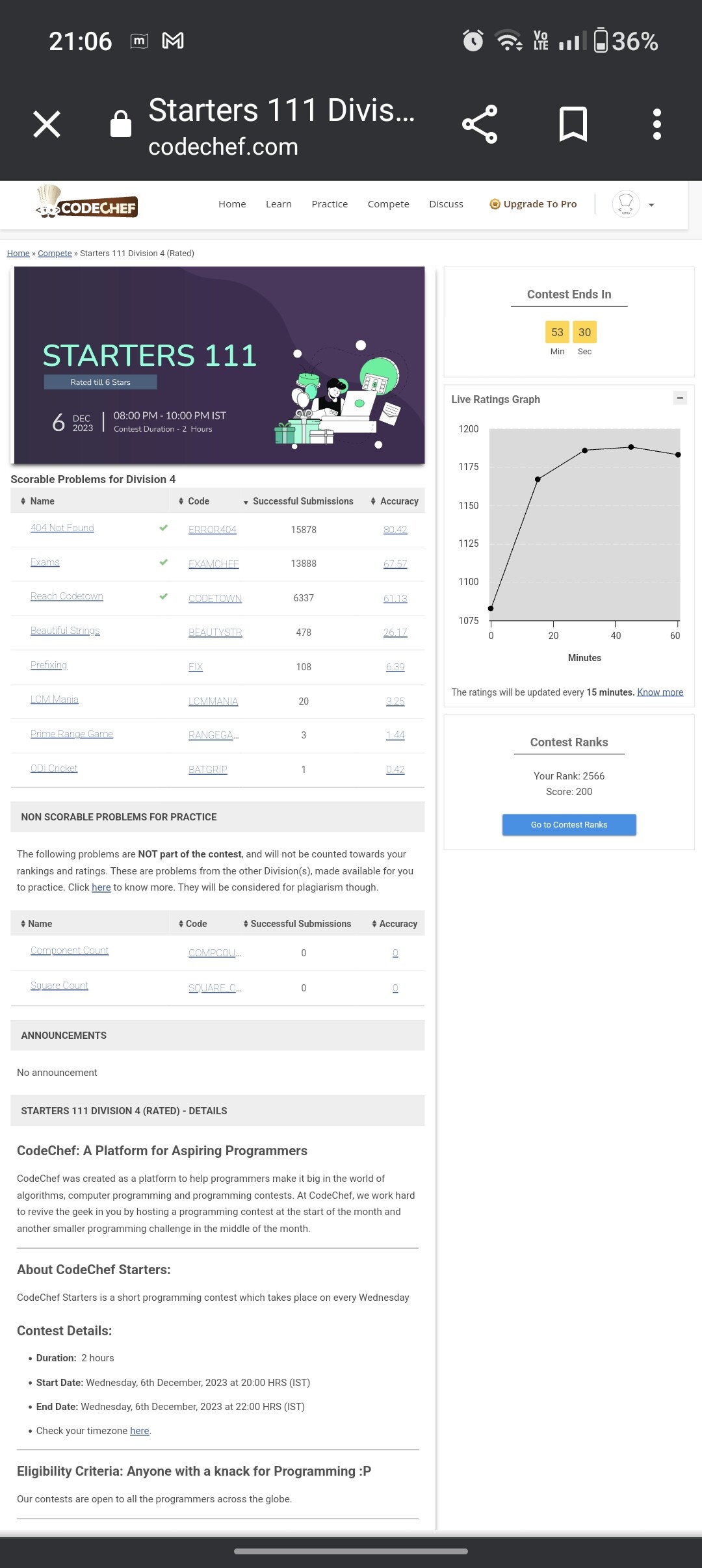Expand the profile dropdown arrow
Screen dimensions: 702x1568
coord(651,205)
